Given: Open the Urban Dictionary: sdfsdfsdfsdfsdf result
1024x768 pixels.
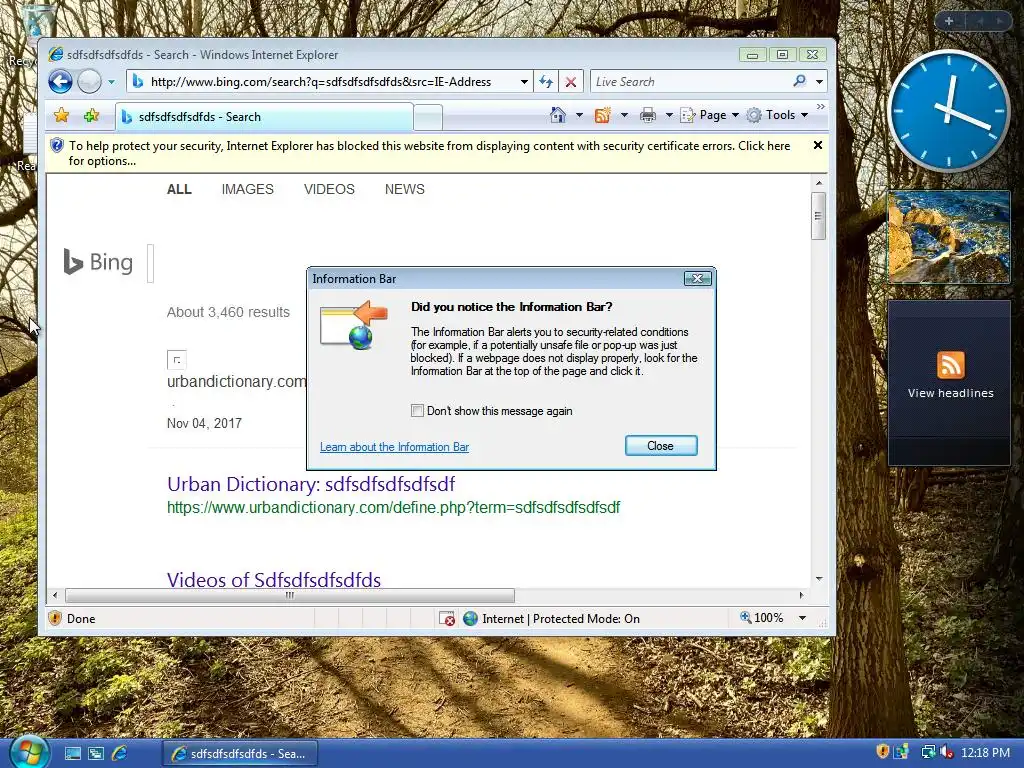Looking at the screenshot, I should [x=311, y=484].
